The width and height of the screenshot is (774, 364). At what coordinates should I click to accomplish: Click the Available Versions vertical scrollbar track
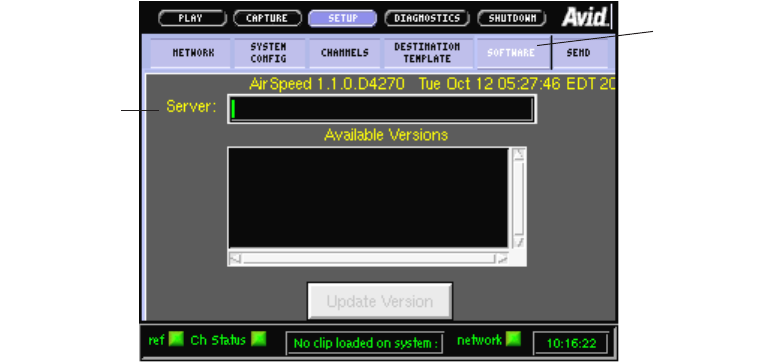tap(518, 198)
